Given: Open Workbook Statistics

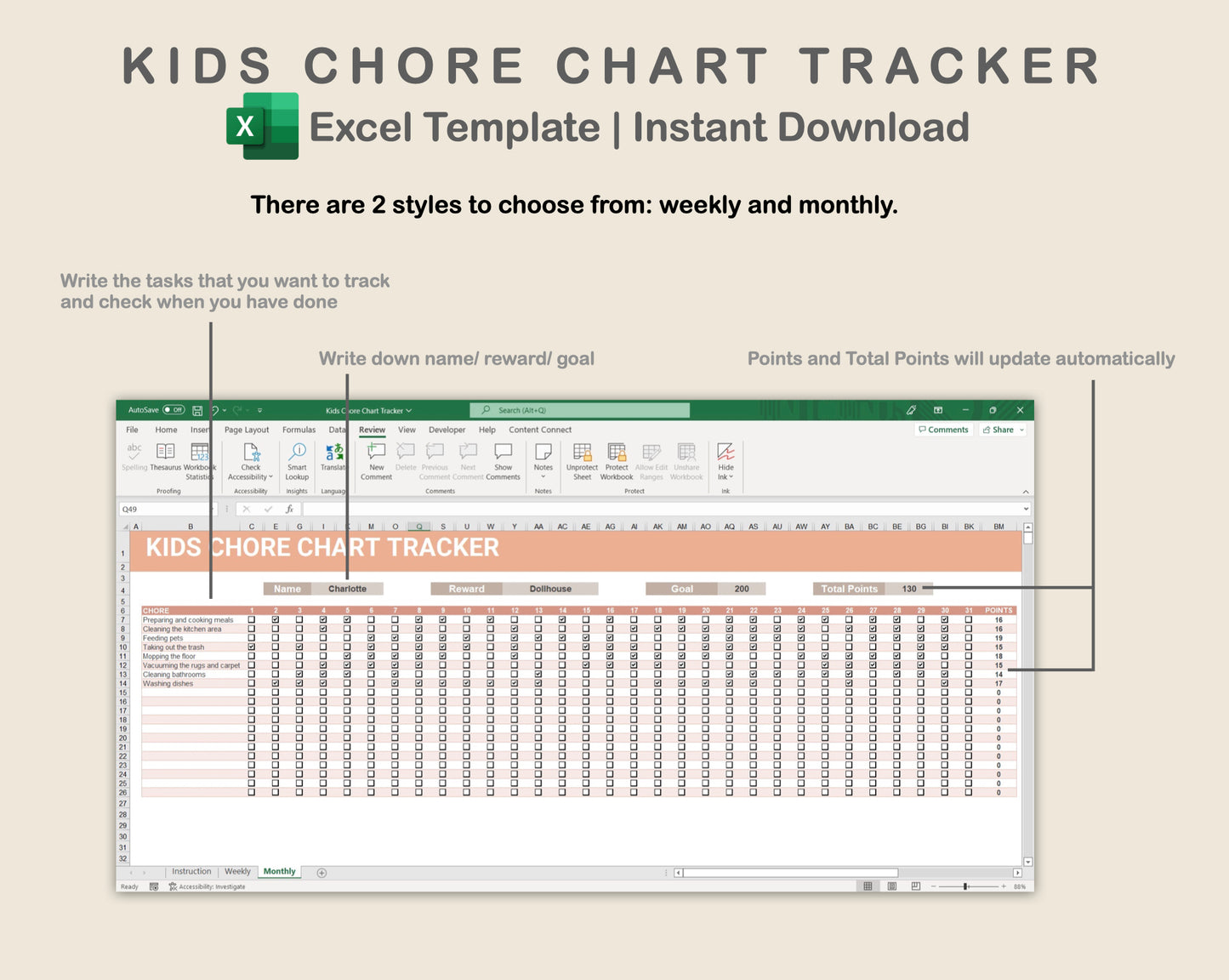Looking at the screenshot, I should click(x=199, y=459).
